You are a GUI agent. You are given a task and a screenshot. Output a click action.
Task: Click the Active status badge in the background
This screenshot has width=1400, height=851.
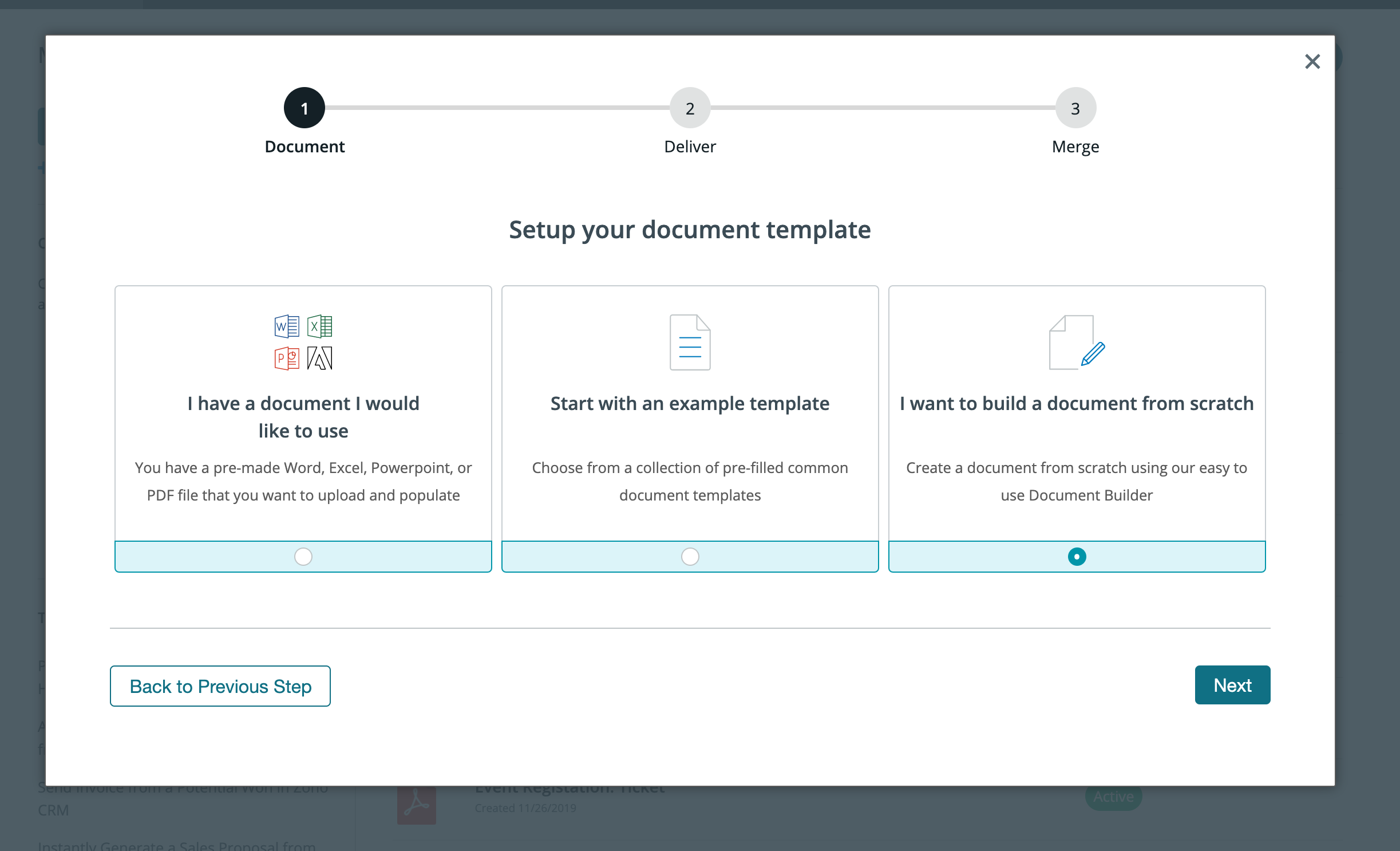1113,797
